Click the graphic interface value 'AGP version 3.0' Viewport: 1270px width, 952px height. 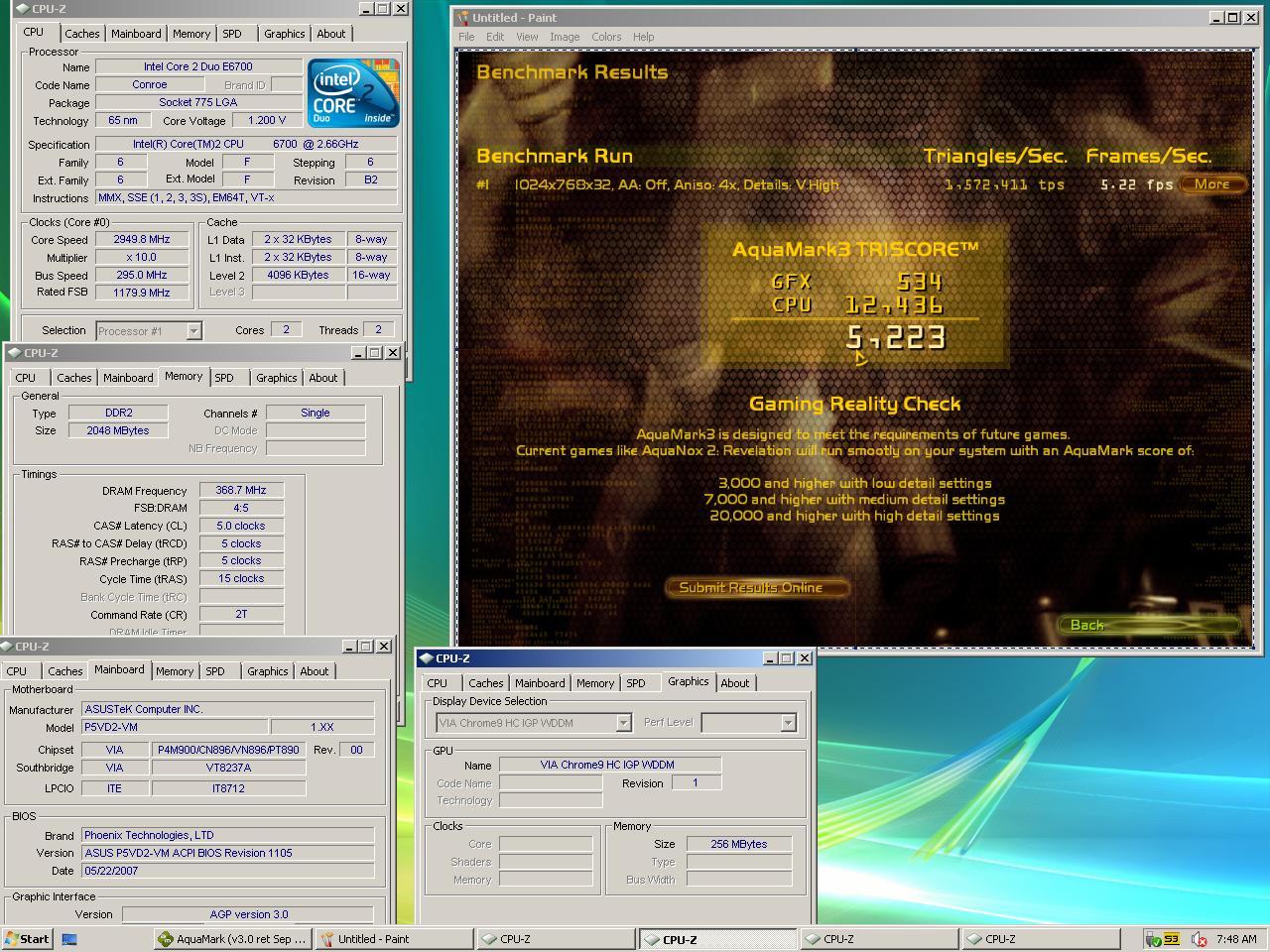click(x=248, y=914)
